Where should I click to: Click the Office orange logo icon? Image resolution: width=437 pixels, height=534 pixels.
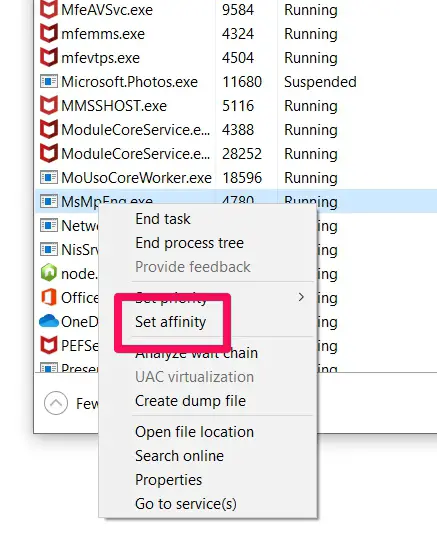pos(49,297)
